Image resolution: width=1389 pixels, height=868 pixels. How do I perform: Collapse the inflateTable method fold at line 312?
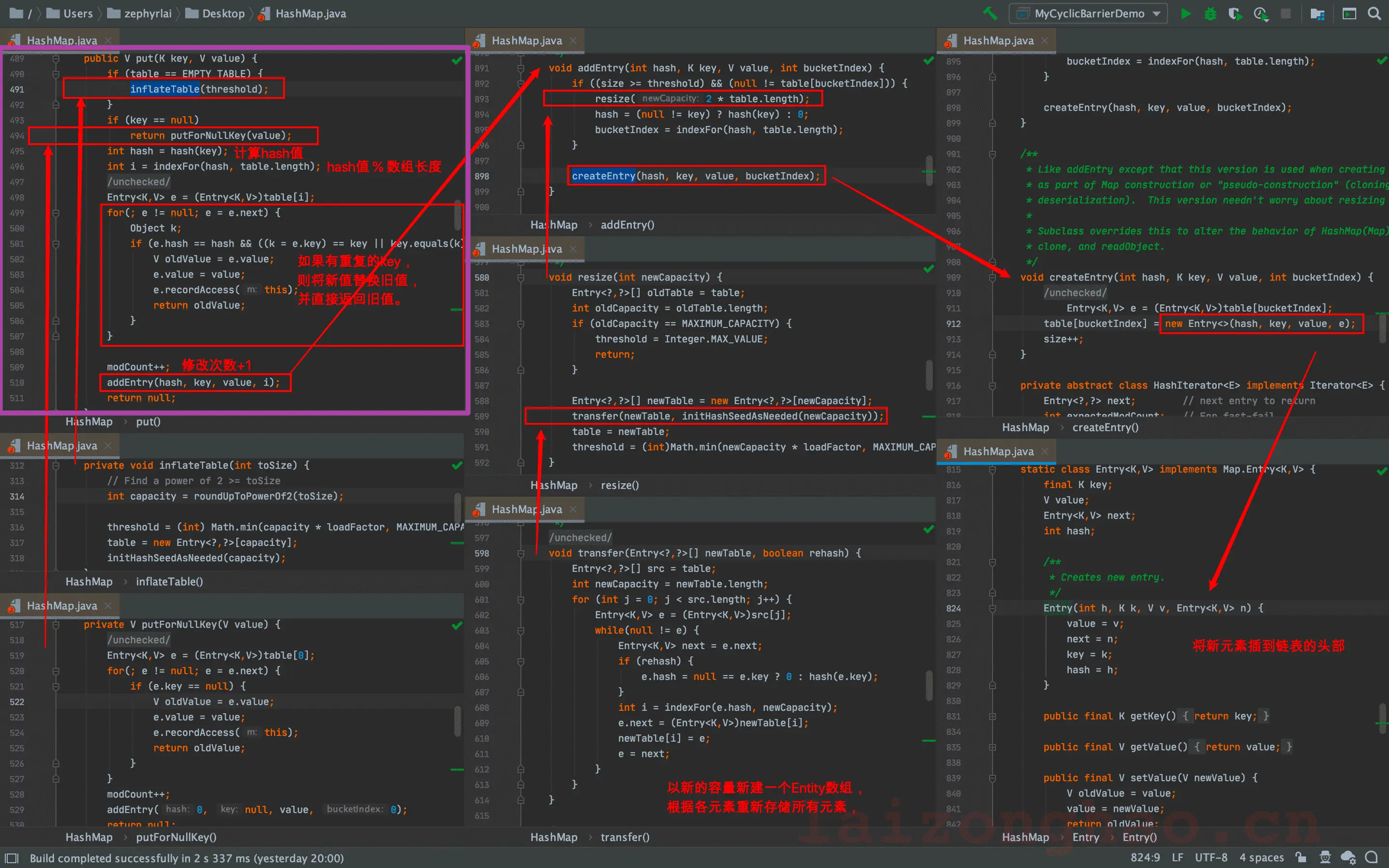(55, 465)
